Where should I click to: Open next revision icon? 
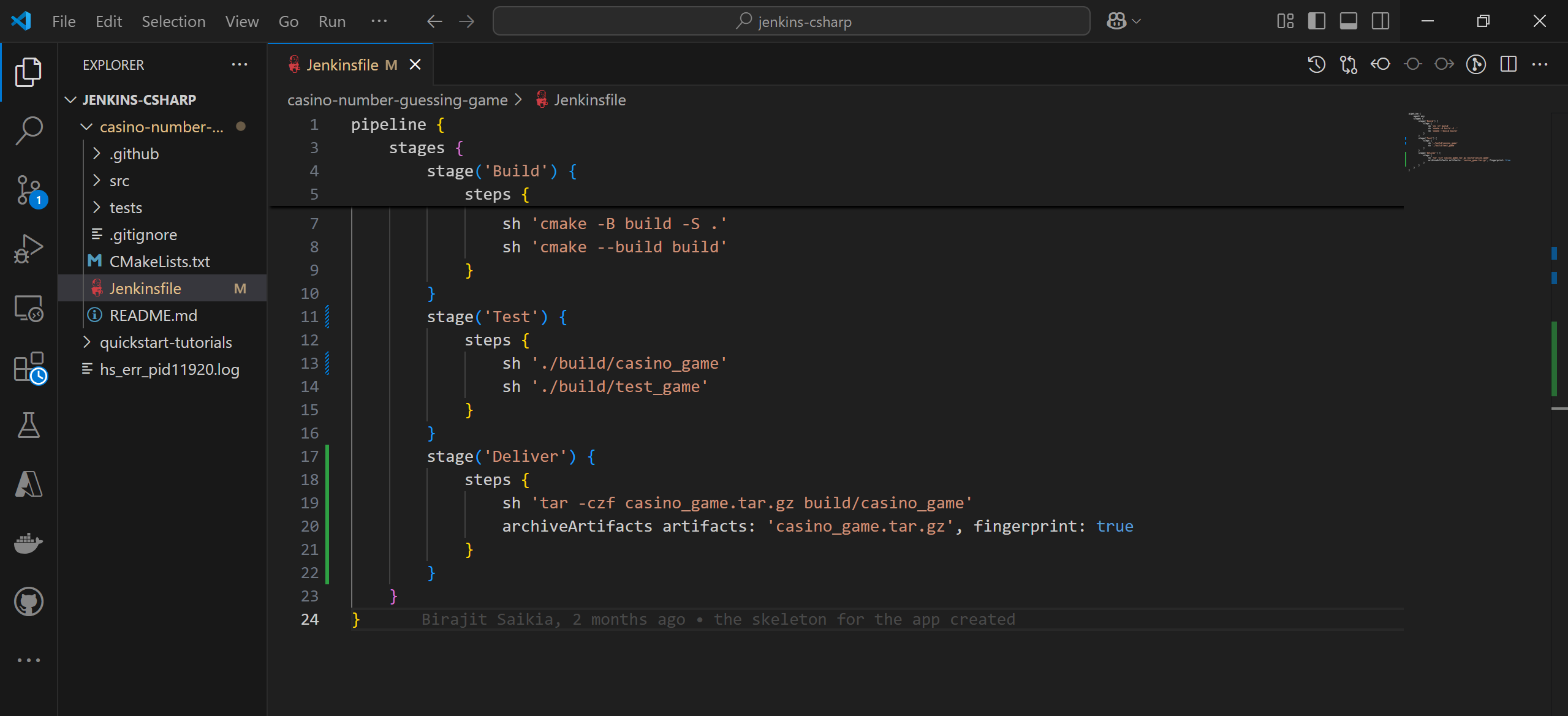pyautogui.click(x=1444, y=64)
